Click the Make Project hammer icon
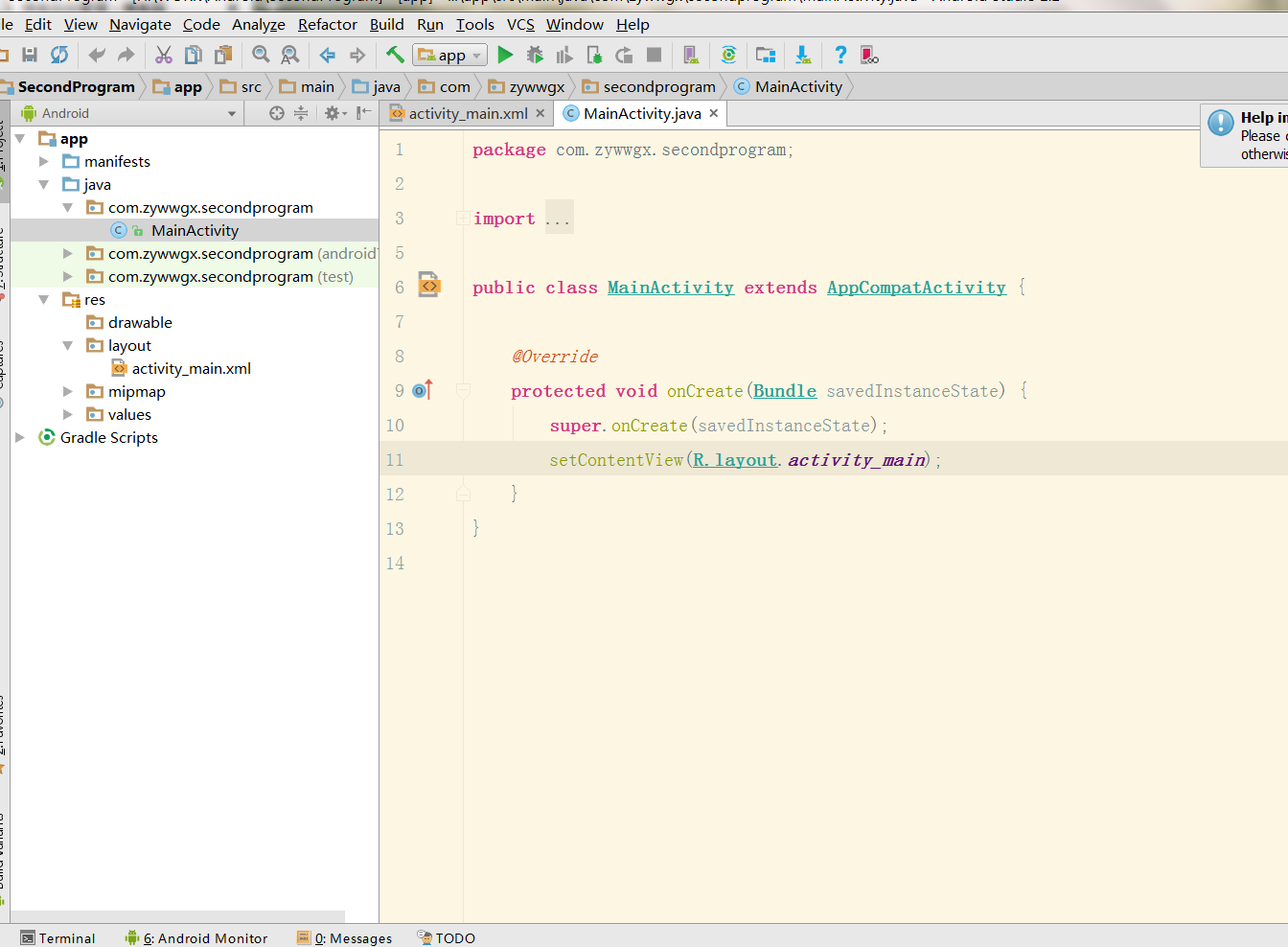The width and height of the screenshot is (1288, 947). (x=395, y=55)
